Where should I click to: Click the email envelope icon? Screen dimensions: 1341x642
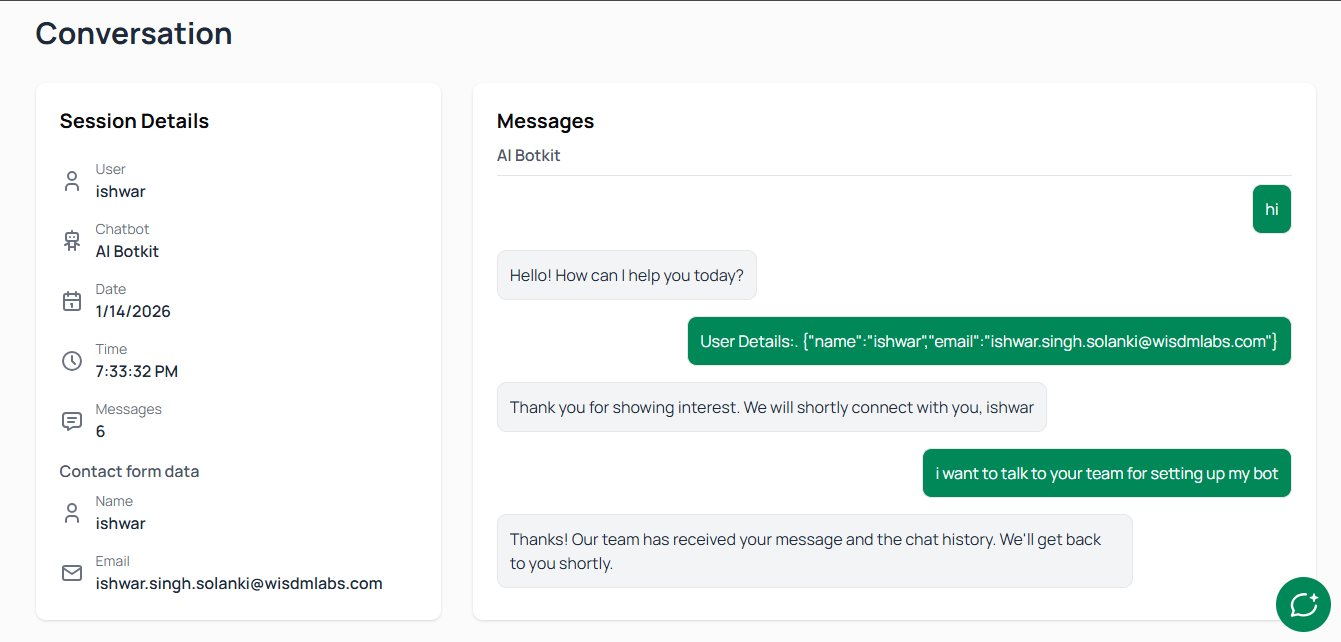[x=72, y=573]
